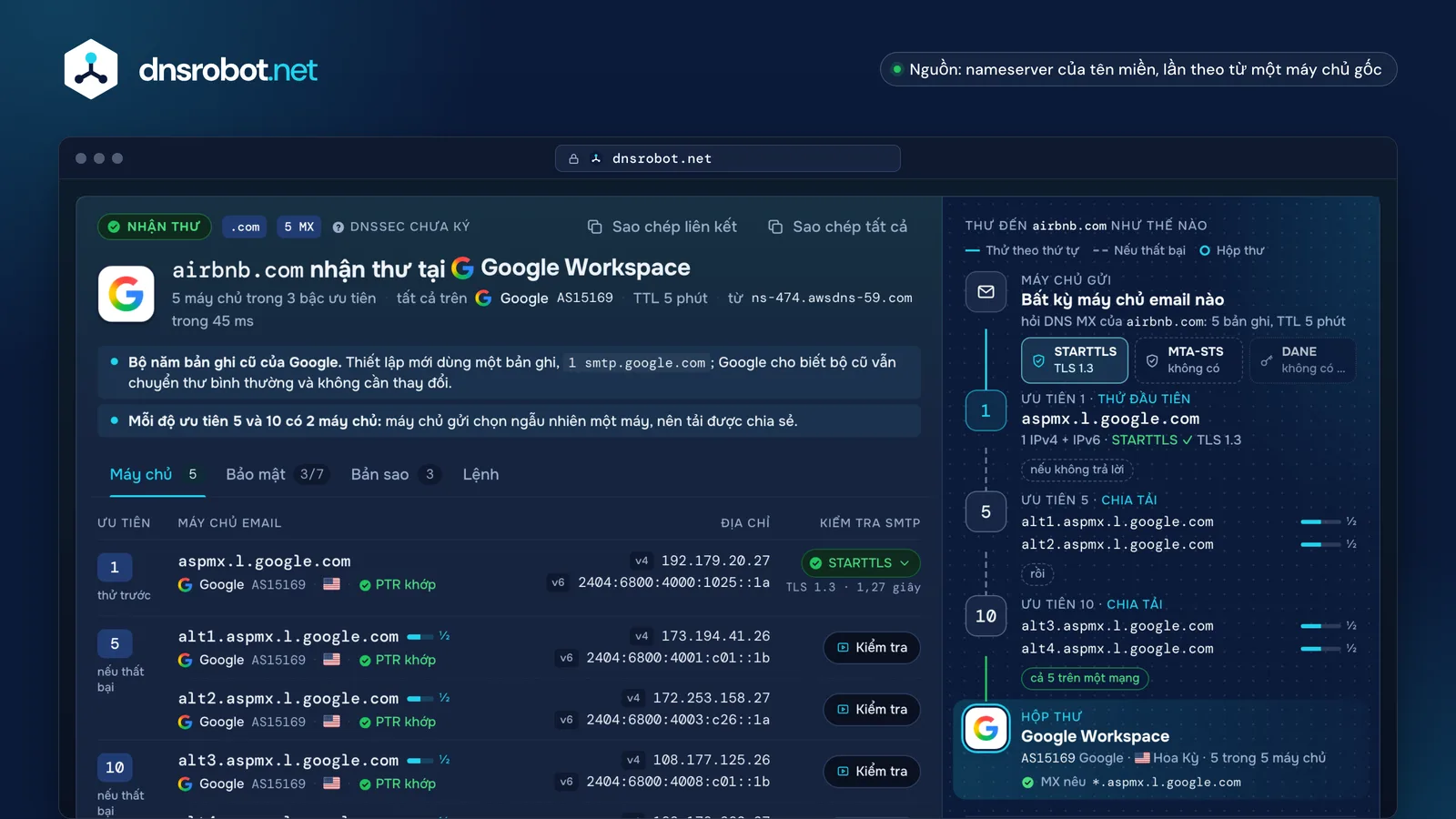The height and width of the screenshot is (819, 1456).
Task: Click the 5 MX badge
Action: tap(299, 227)
